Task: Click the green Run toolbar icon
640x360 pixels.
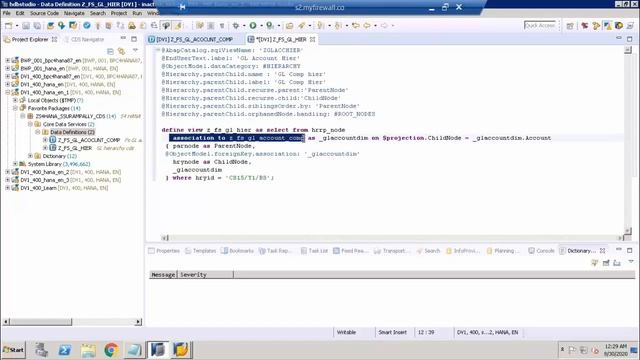Action: point(253,25)
